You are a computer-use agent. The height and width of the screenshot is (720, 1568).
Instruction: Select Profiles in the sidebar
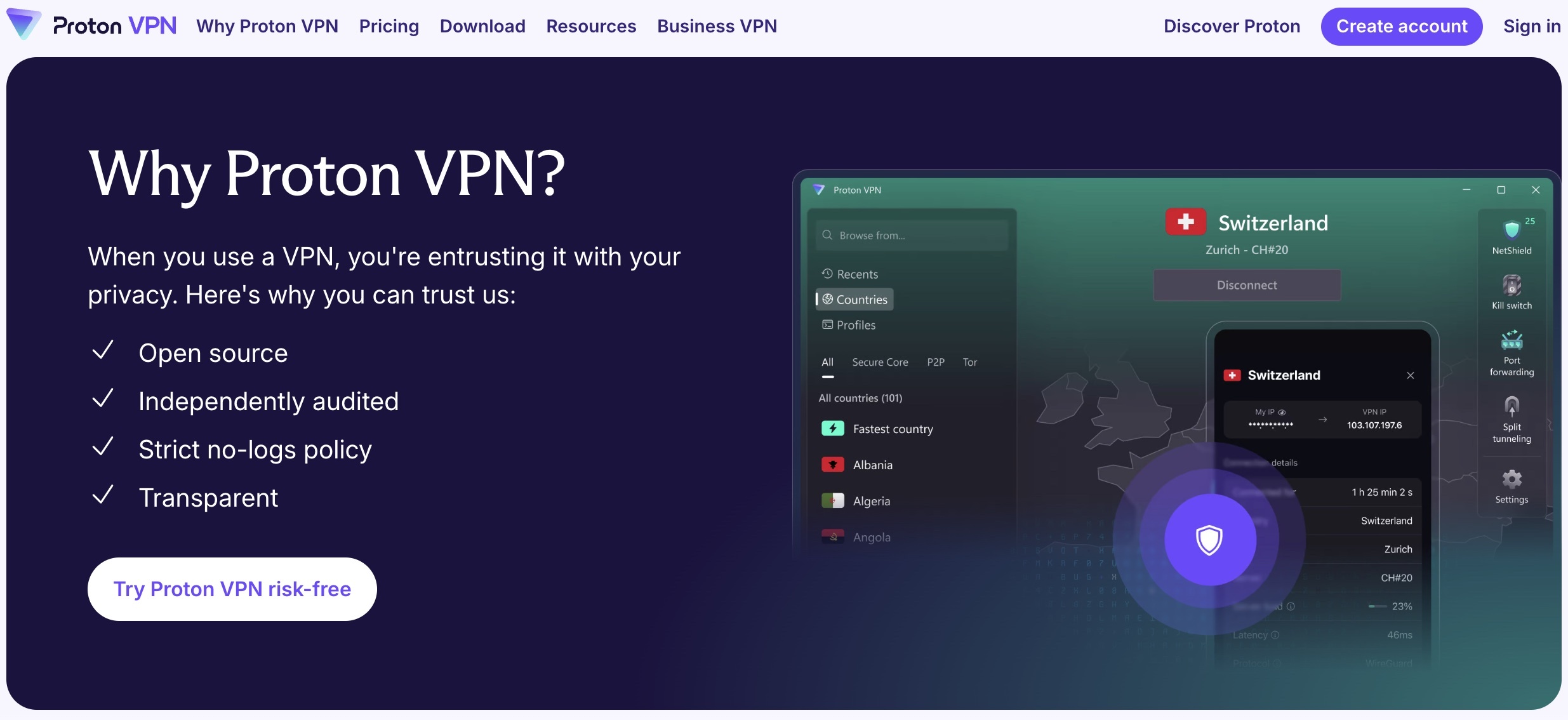(849, 324)
